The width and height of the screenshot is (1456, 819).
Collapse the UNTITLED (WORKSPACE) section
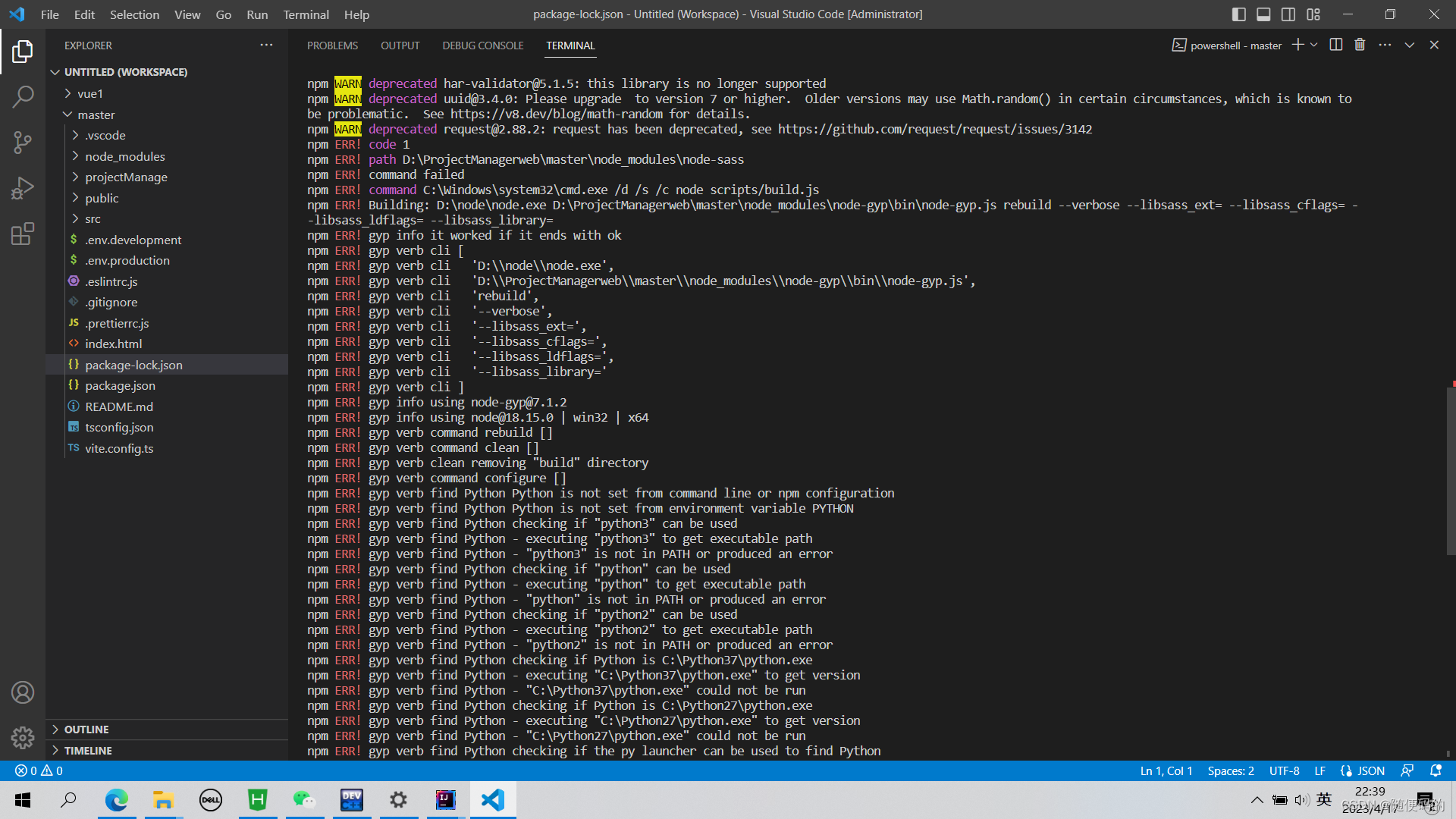click(125, 72)
